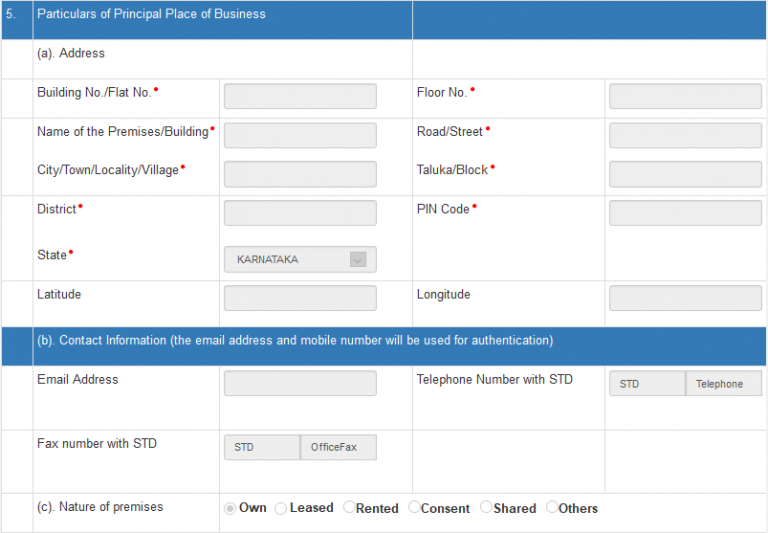Click the Telephone number input box
The image size is (768, 533).
click(x=723, y=384)
